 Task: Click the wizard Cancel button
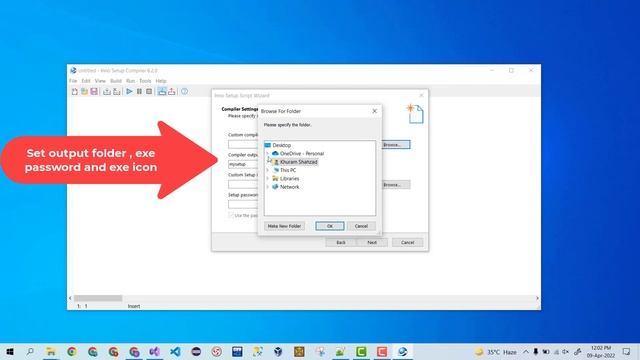(x=407, y=242)
